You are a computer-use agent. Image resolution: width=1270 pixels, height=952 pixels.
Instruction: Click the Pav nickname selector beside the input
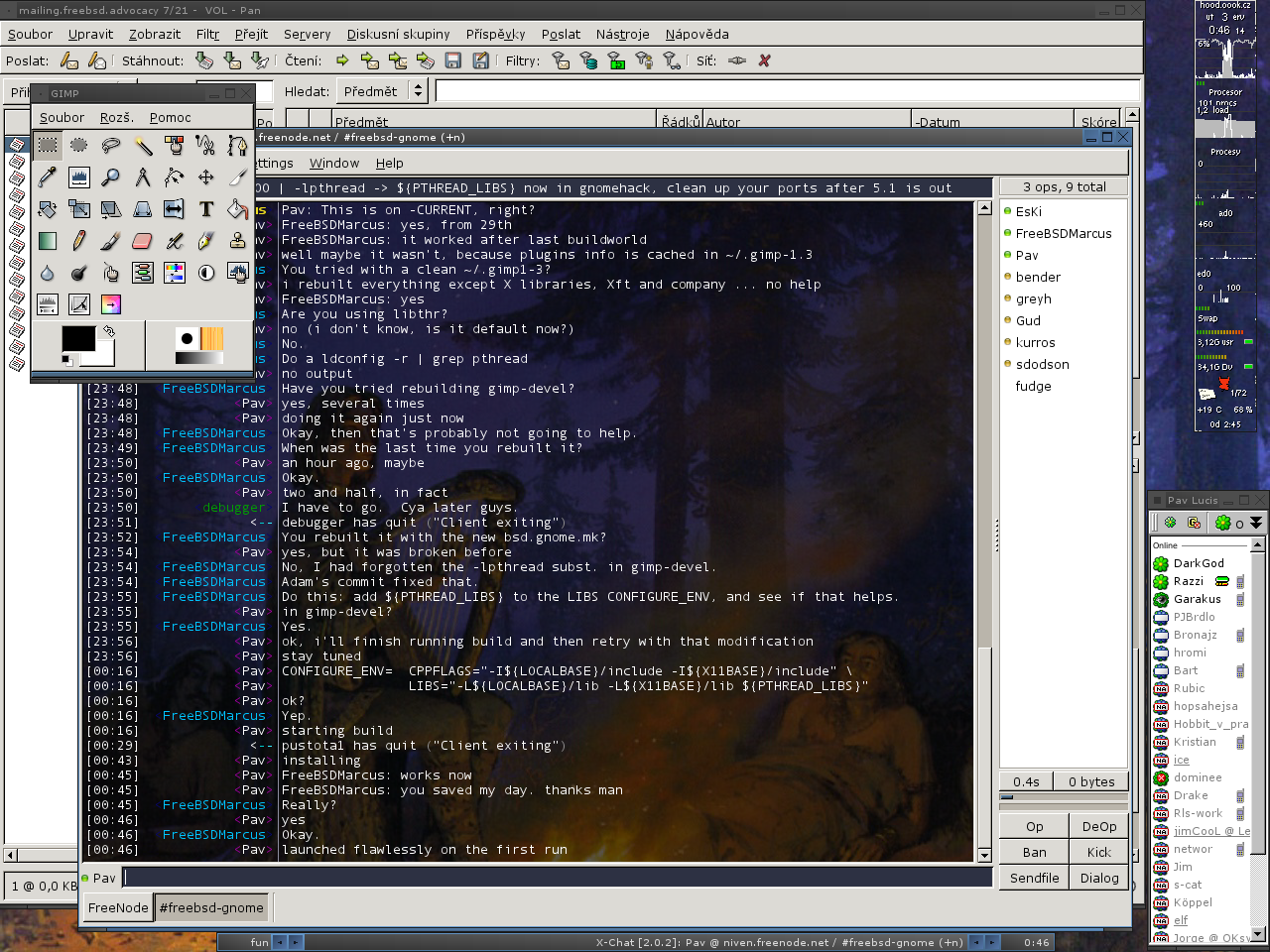[104, 878]
